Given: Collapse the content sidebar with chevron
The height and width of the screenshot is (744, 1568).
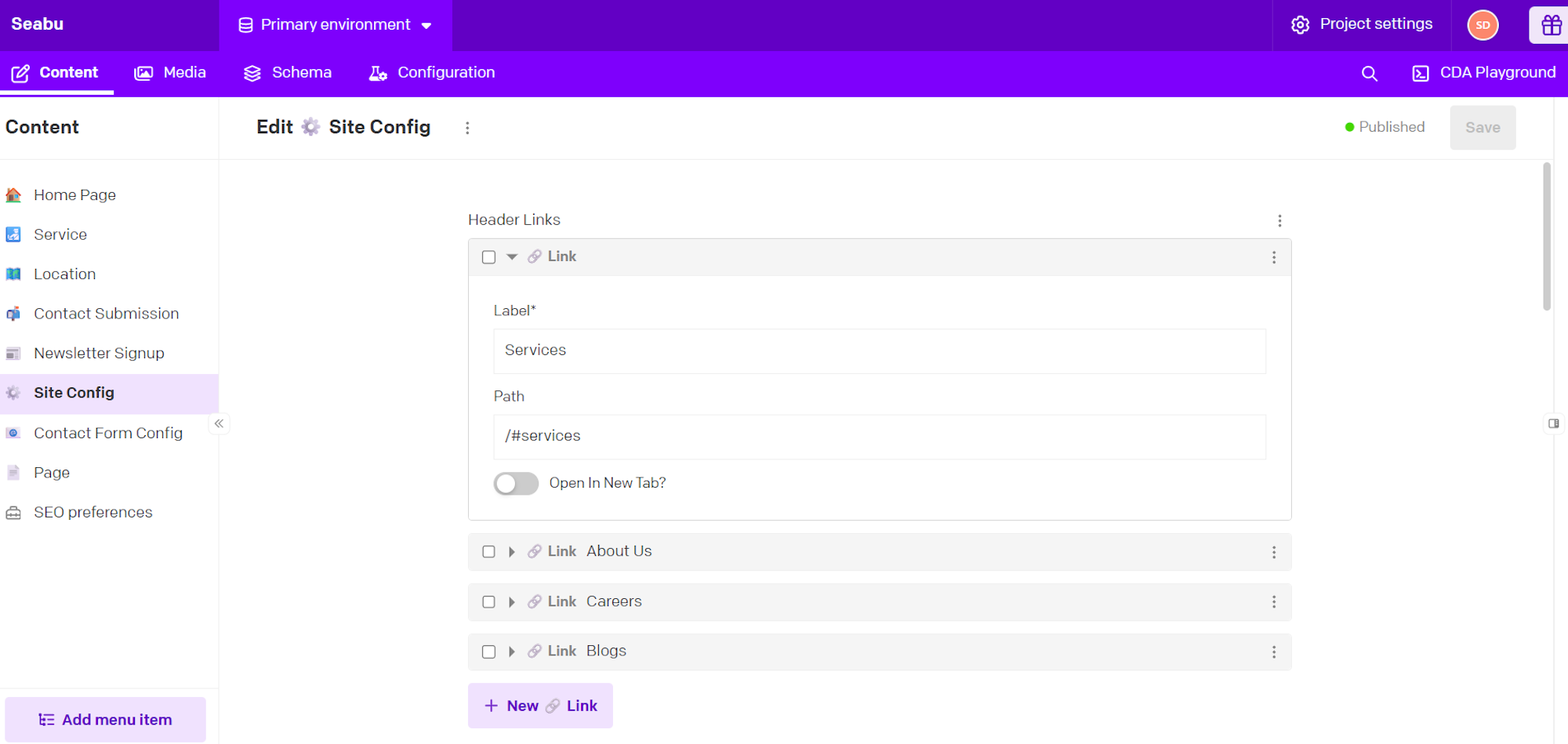Looking at the screenshot, I should (219, 423).
